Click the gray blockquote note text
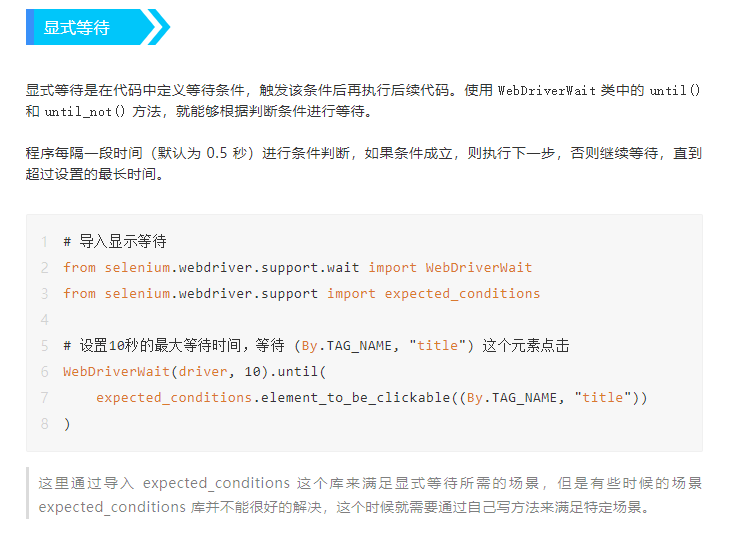This screenshot has width=734, height=543. [x=370, y=495]
